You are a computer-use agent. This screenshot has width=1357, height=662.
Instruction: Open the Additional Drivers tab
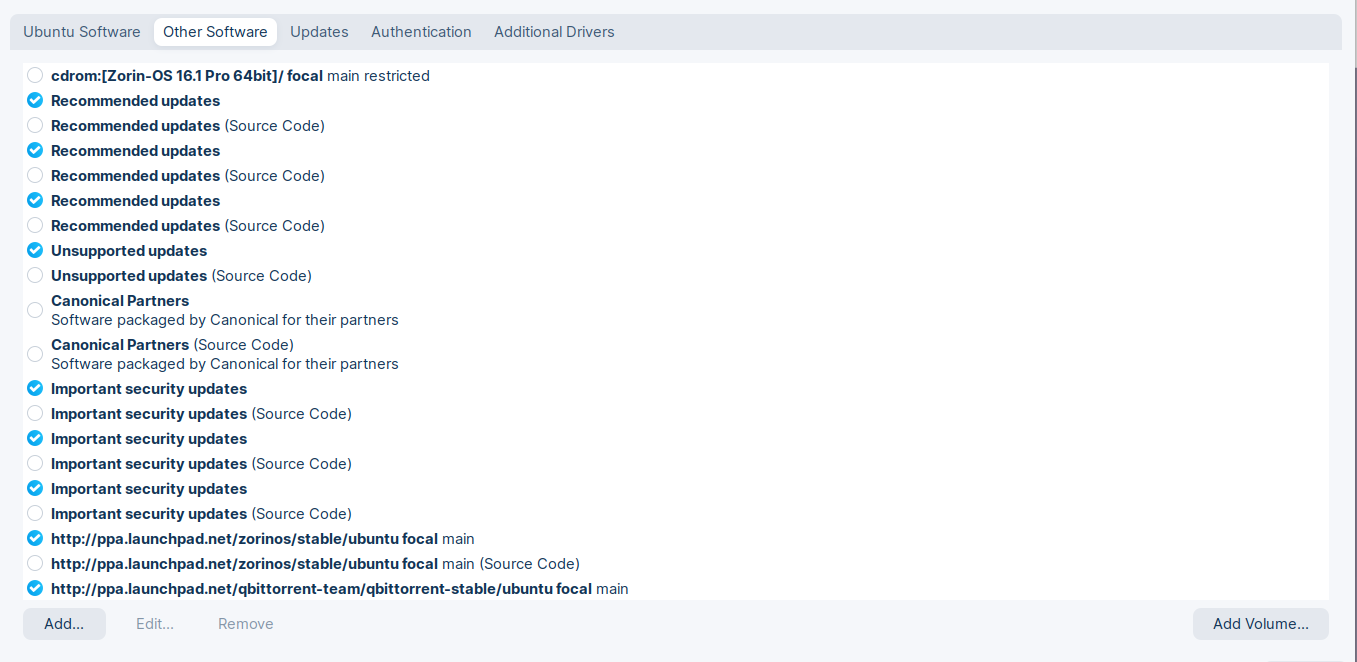pos(554,32)
